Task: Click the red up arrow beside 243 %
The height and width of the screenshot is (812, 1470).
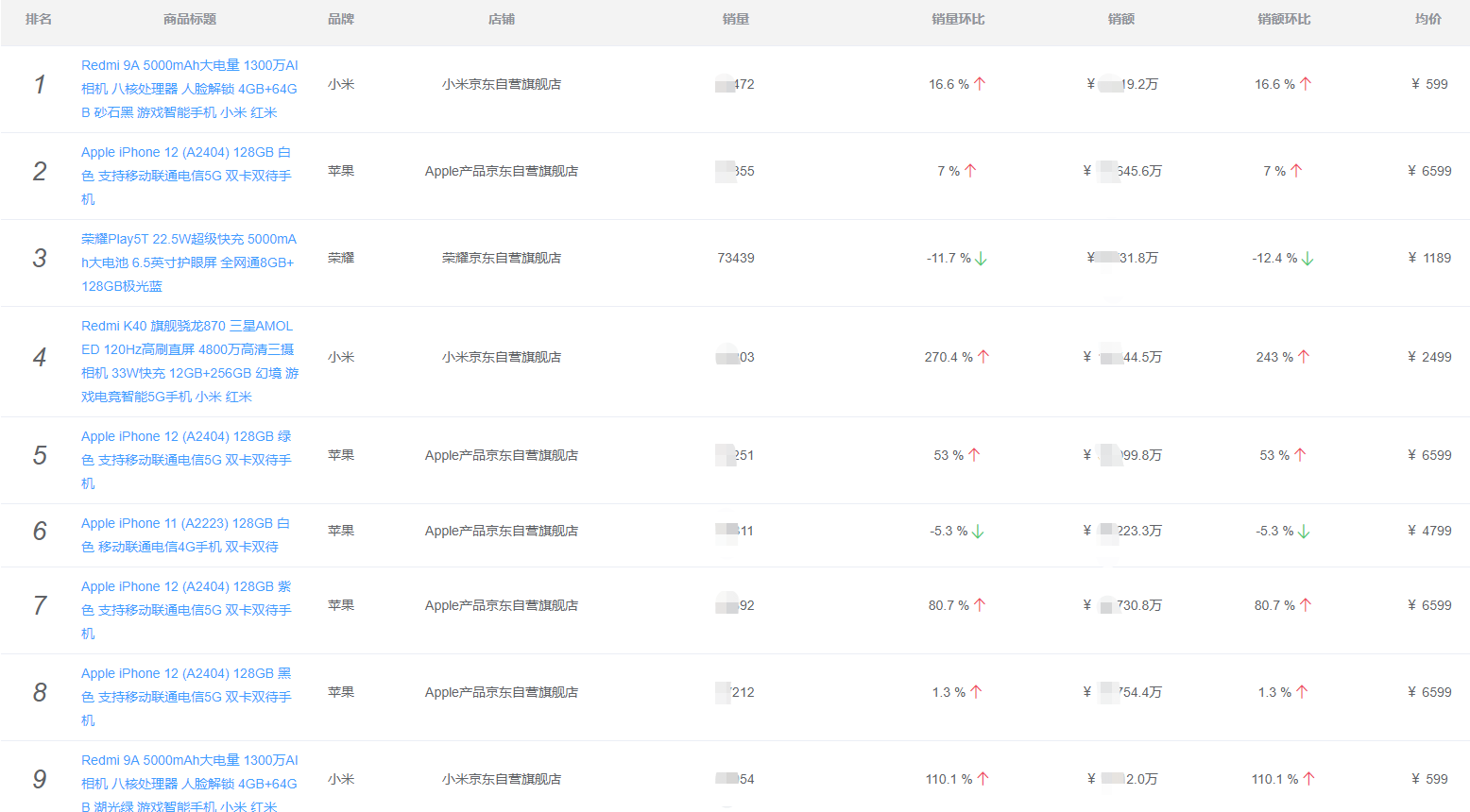Action: pos(1304,357)
